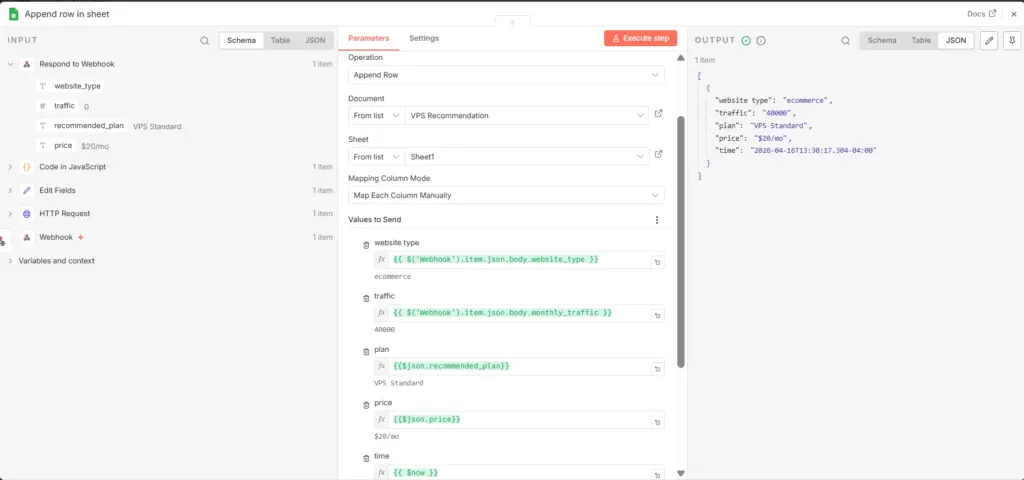Image resolution: width=1024 pixels, height=480 pixels.
Task: Search the output panel with magnifier icon
Action: [x=845, y=40]
